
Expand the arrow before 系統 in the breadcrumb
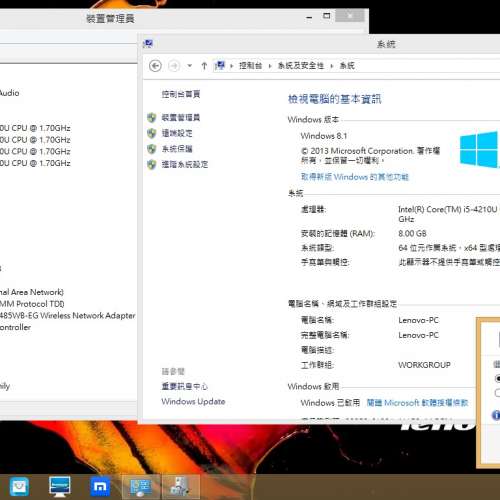[332, 66]
